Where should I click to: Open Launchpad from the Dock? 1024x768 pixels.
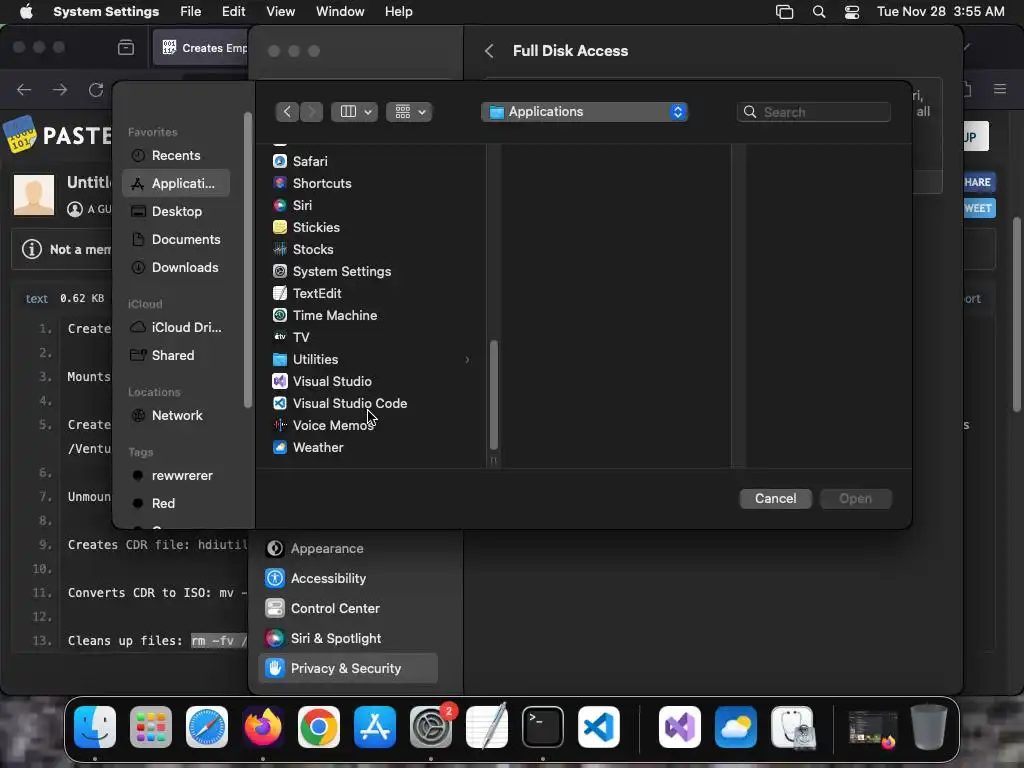[151, 727]
